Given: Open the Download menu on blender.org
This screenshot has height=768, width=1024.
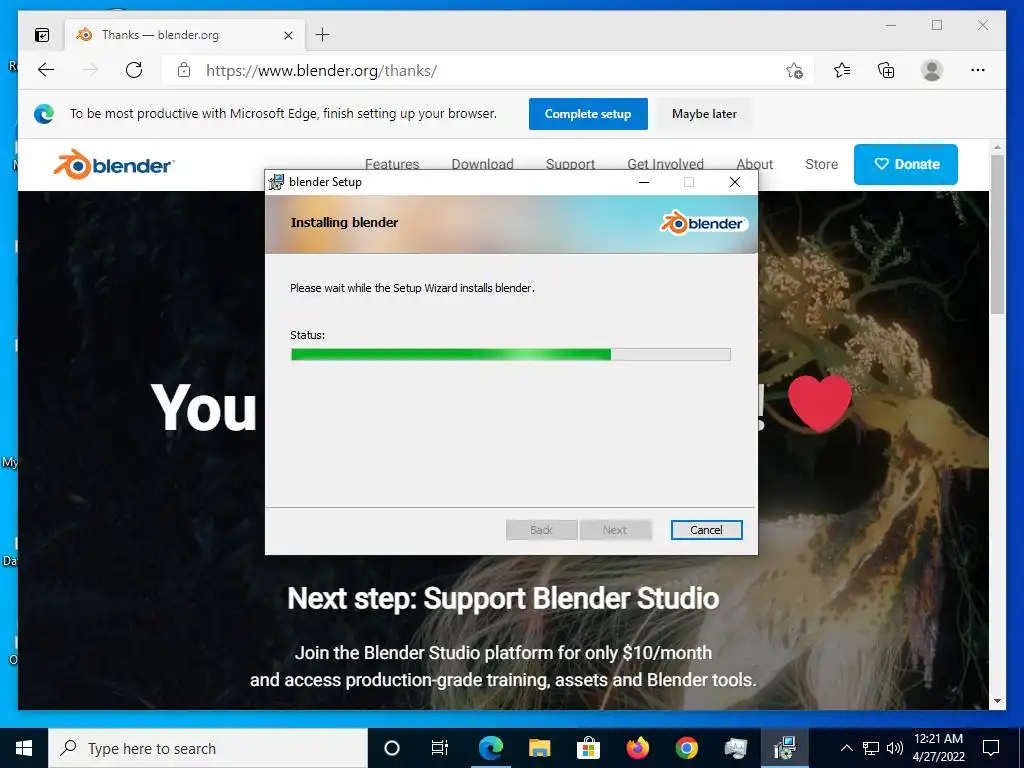Looking at the screenshot, I should tap(483, 164).
